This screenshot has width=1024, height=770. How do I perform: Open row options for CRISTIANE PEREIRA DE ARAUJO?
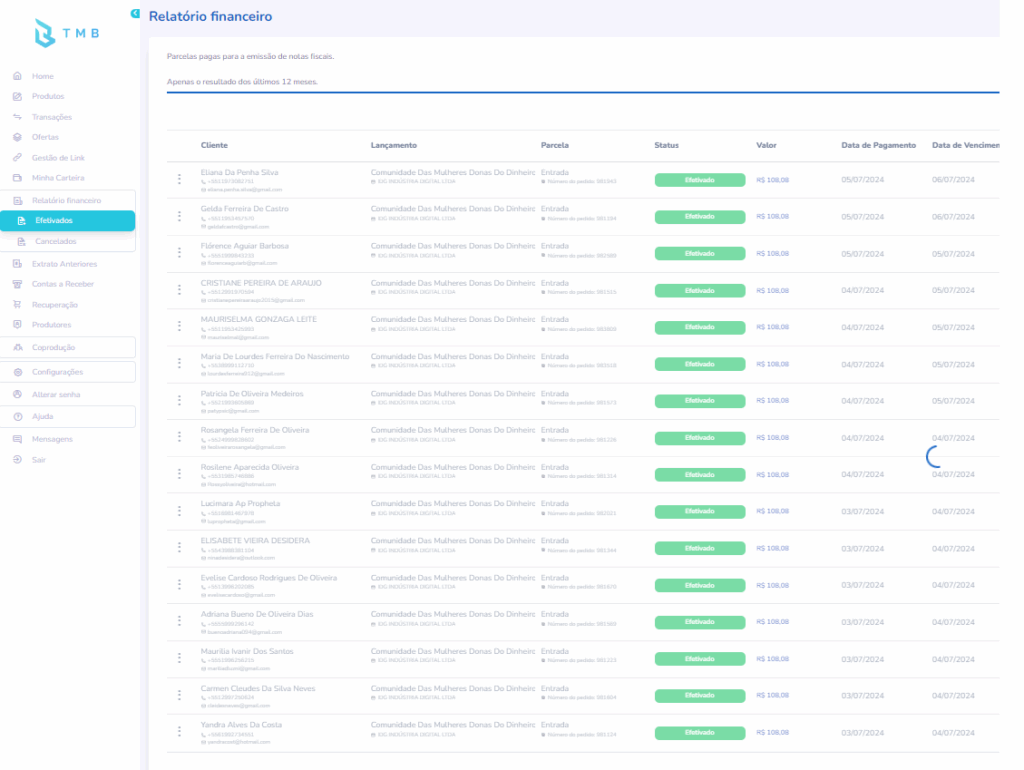tap(180, 289)
